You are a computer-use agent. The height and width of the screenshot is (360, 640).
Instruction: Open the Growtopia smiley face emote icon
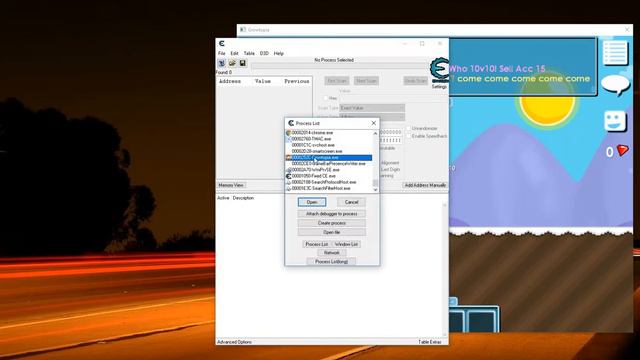pos(615,121)
